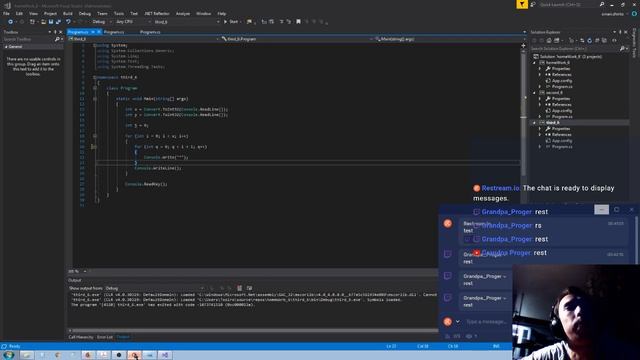Collapse the General group in Toolbox
The height and width of the screenshot is (360, 640).
(6, 47)
